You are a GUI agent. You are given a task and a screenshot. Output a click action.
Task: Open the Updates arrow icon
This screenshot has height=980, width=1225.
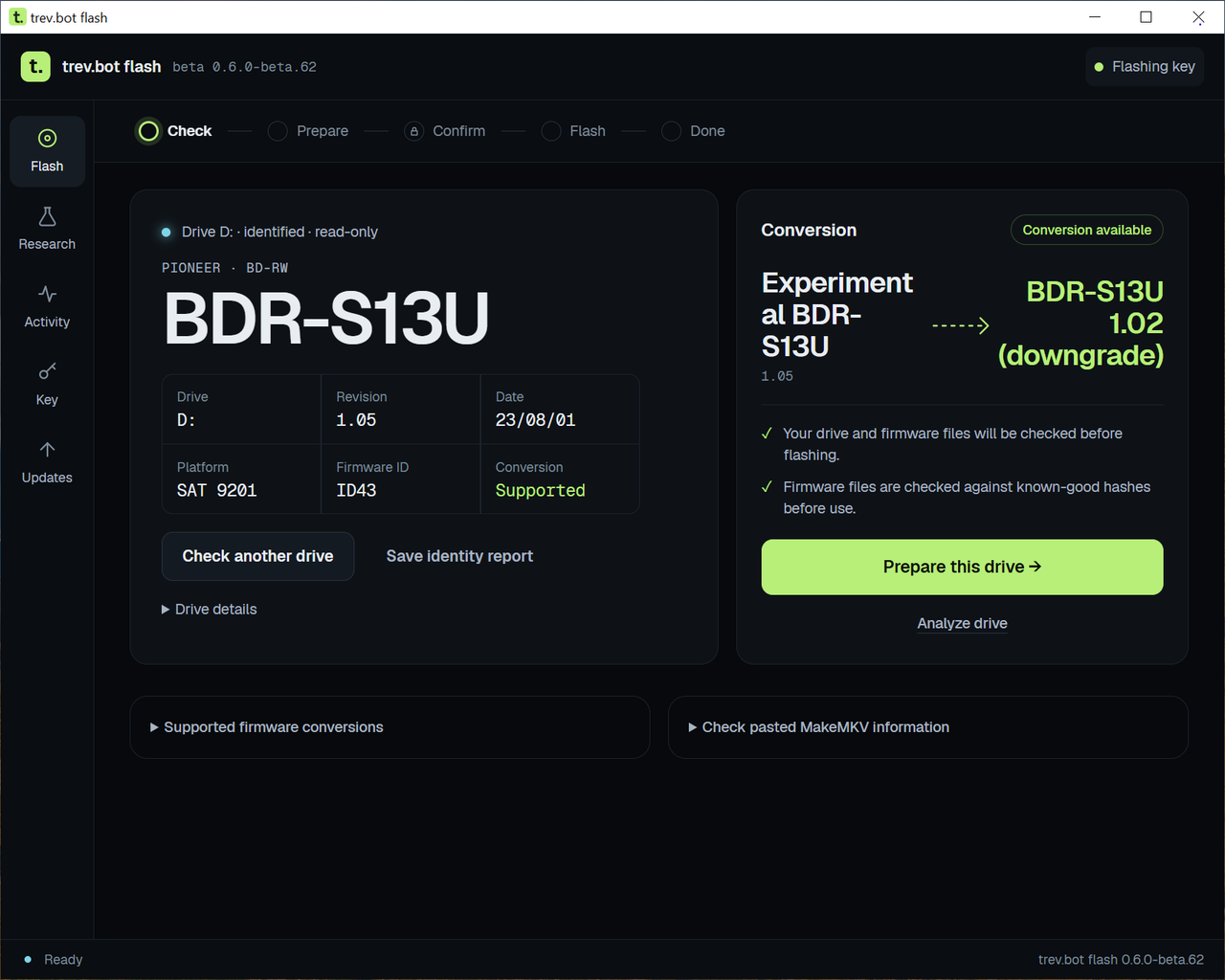point(47,449)
